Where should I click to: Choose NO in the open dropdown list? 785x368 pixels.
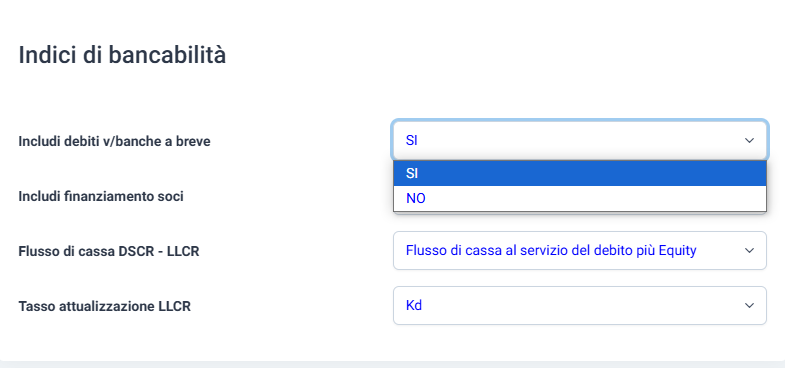pos(580,199)
